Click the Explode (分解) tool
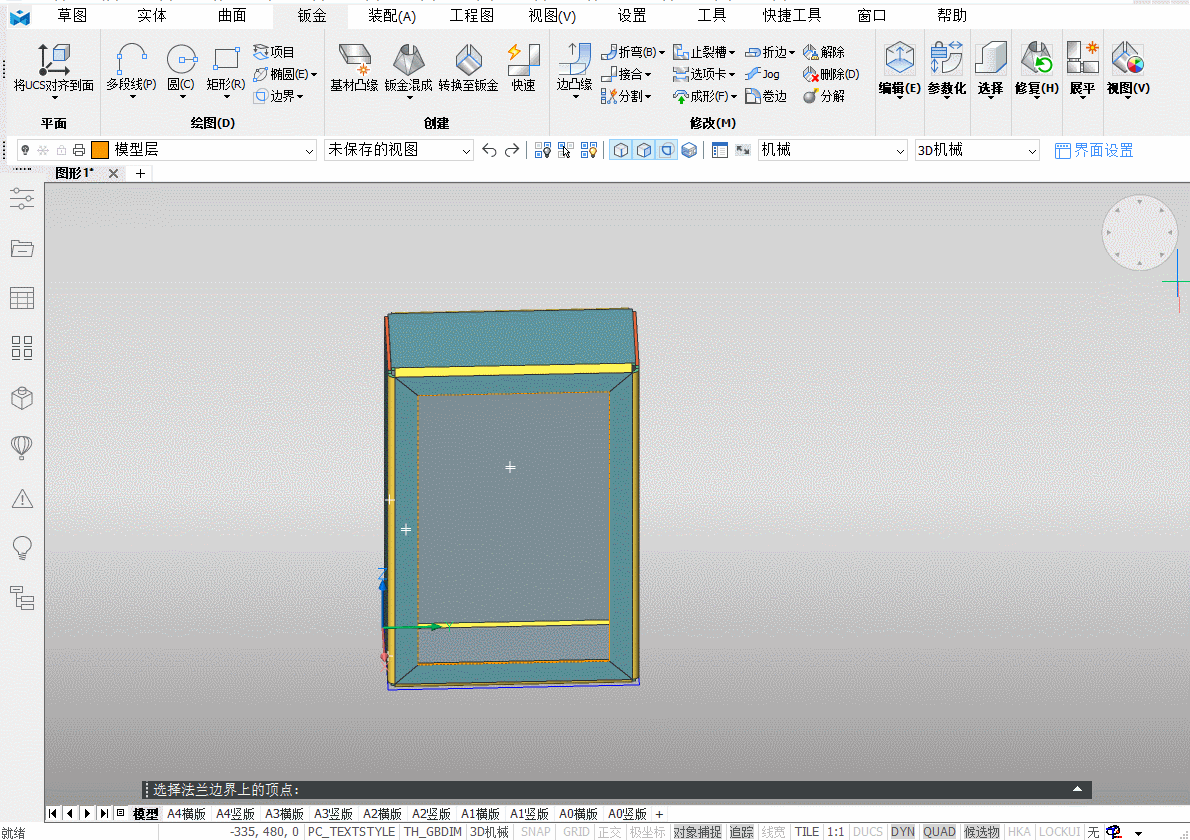Viewport: 1190px width, 840px height. pos(824,96)
